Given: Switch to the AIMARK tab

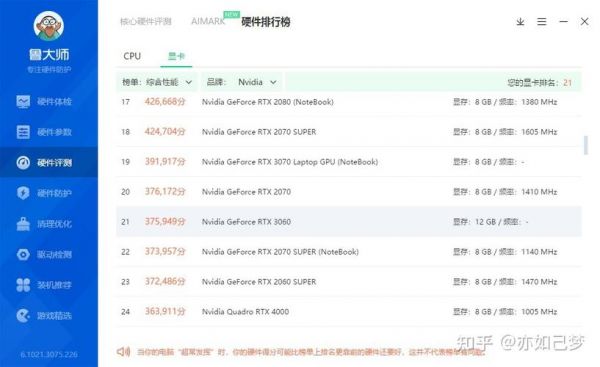Looking at the screenshot, I should click(x=208, y=21).
